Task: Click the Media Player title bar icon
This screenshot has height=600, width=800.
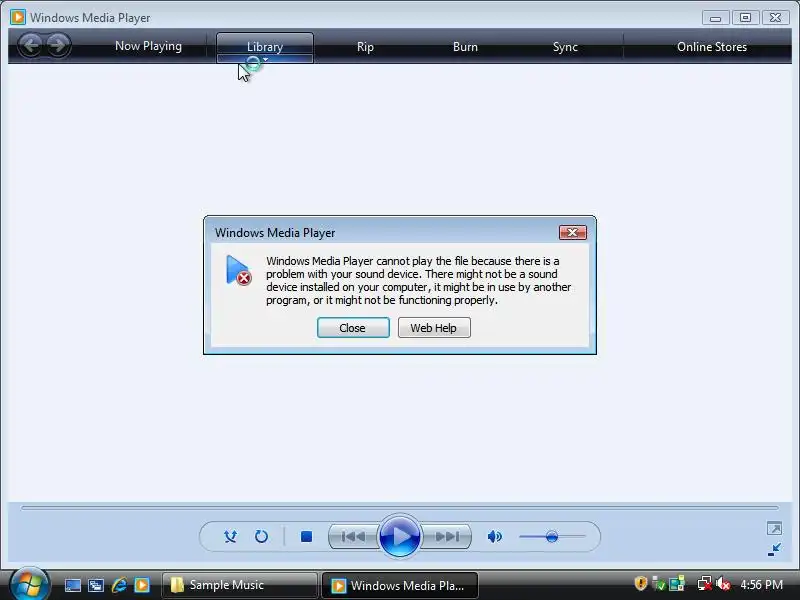Action: pos(18,17)
